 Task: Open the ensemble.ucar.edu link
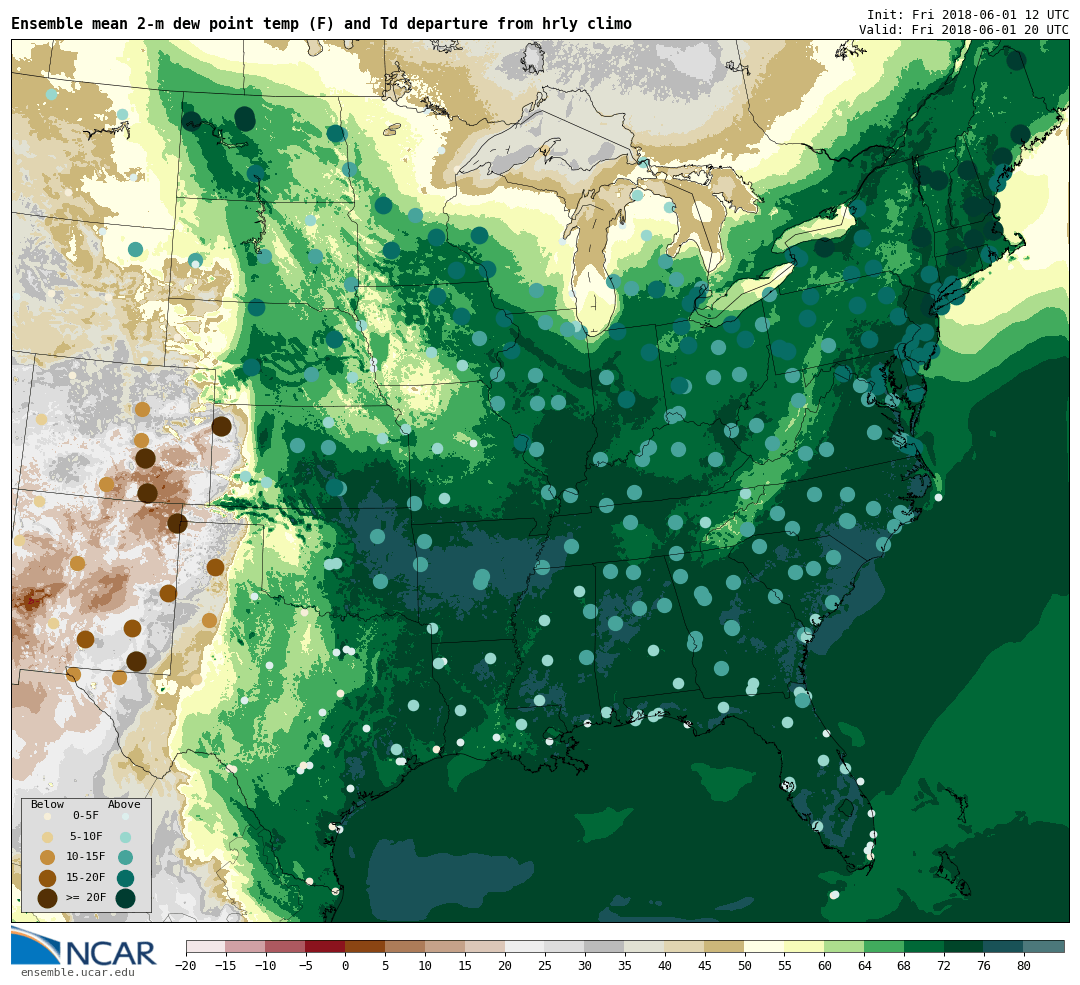coord(77,972)
